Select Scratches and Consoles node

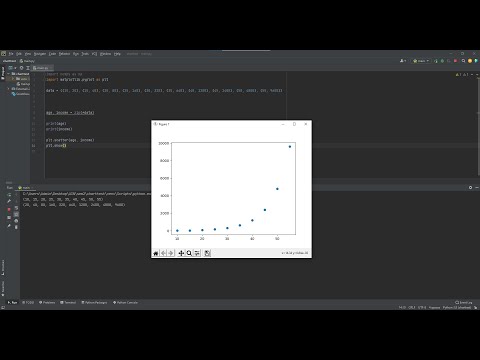[21, 94]
